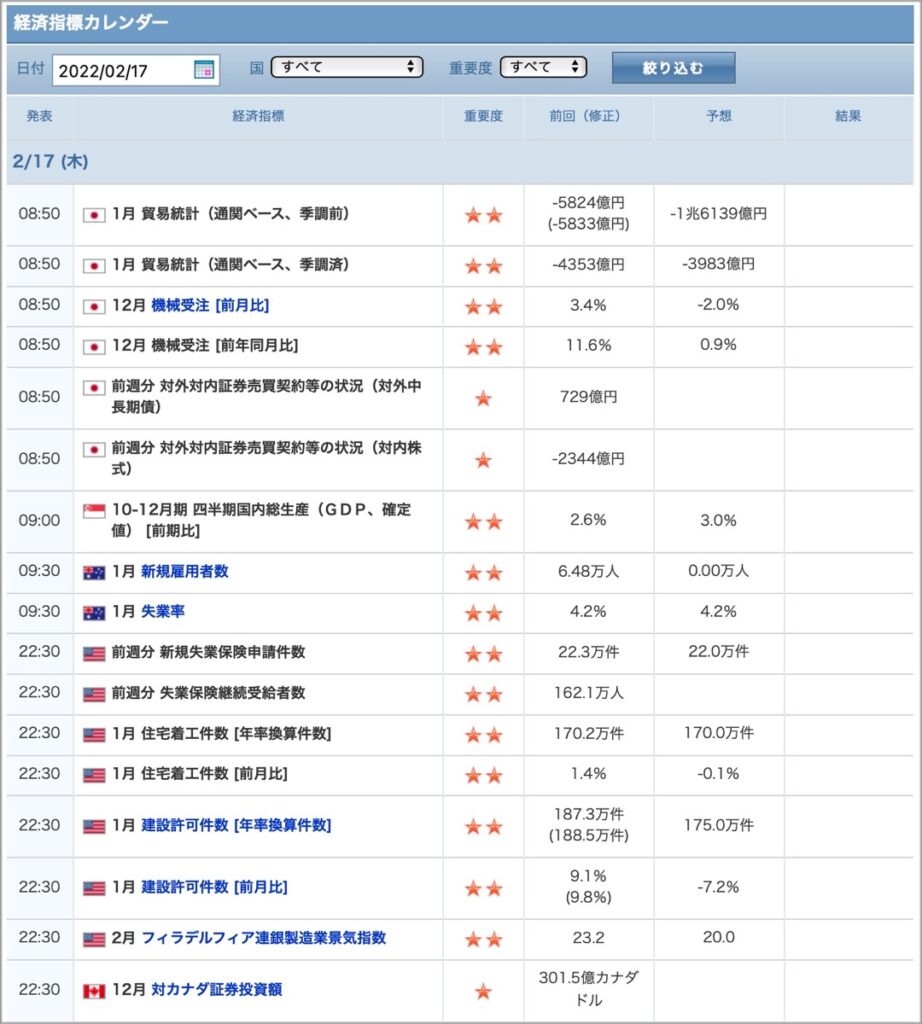The image size is (922, 1024).
Task: Click Japan flag beside 機械受注 [前月比]
Action: tap(94, 306)
